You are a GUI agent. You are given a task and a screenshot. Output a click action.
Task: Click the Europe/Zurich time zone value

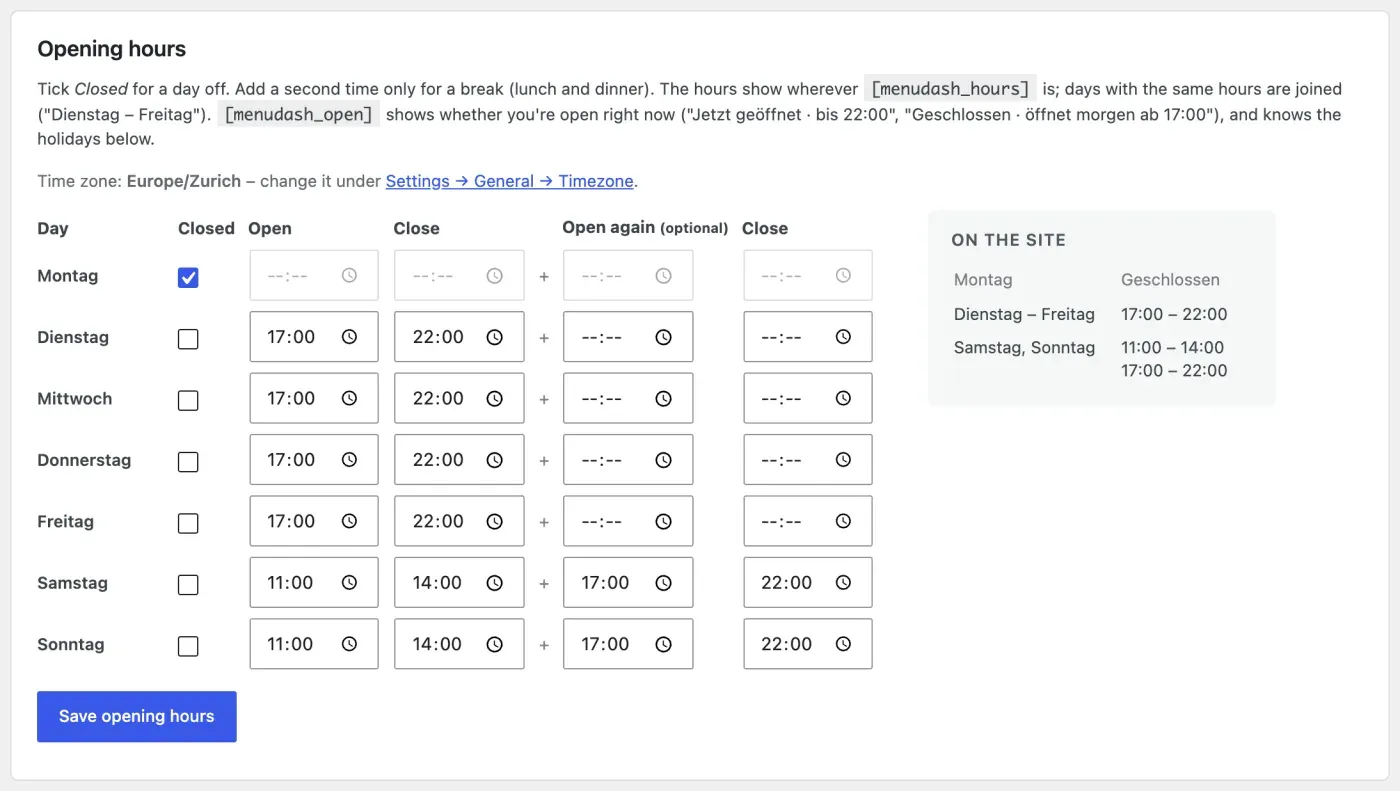pyautogui.click(x=184, y=181)
